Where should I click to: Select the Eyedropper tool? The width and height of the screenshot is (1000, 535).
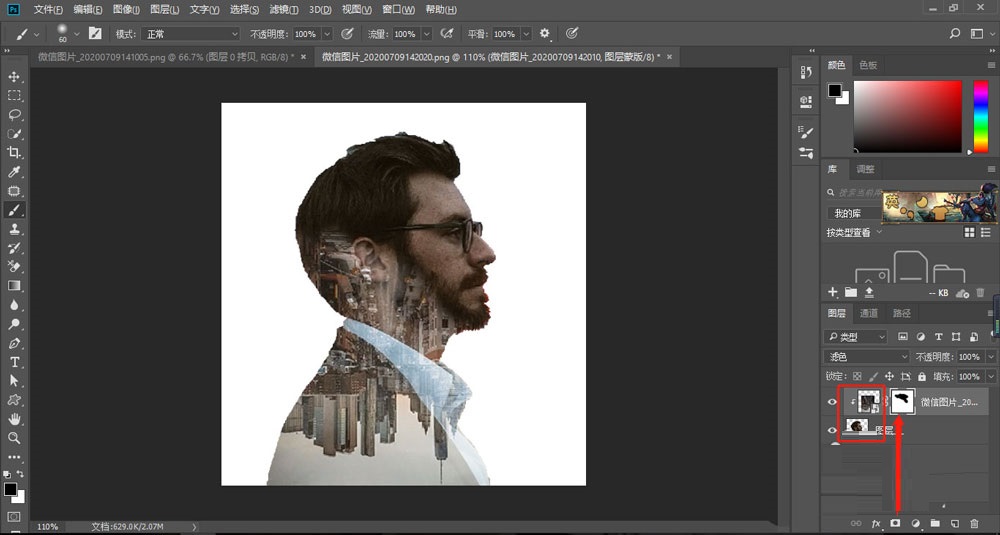14,172
